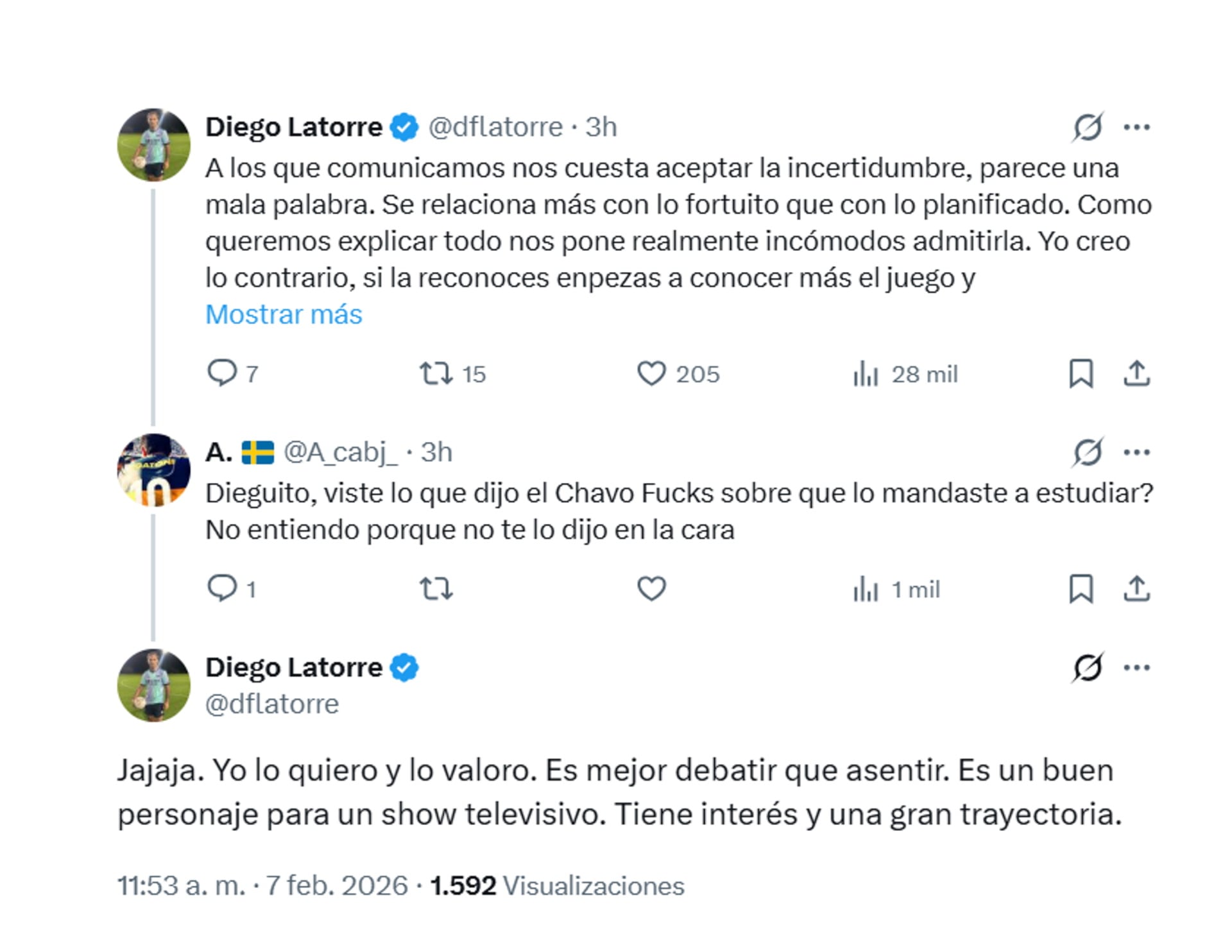Expand tweet with Mostrar más
Viewport: 1232px width, 952px height.
click(x=284, y=314)
